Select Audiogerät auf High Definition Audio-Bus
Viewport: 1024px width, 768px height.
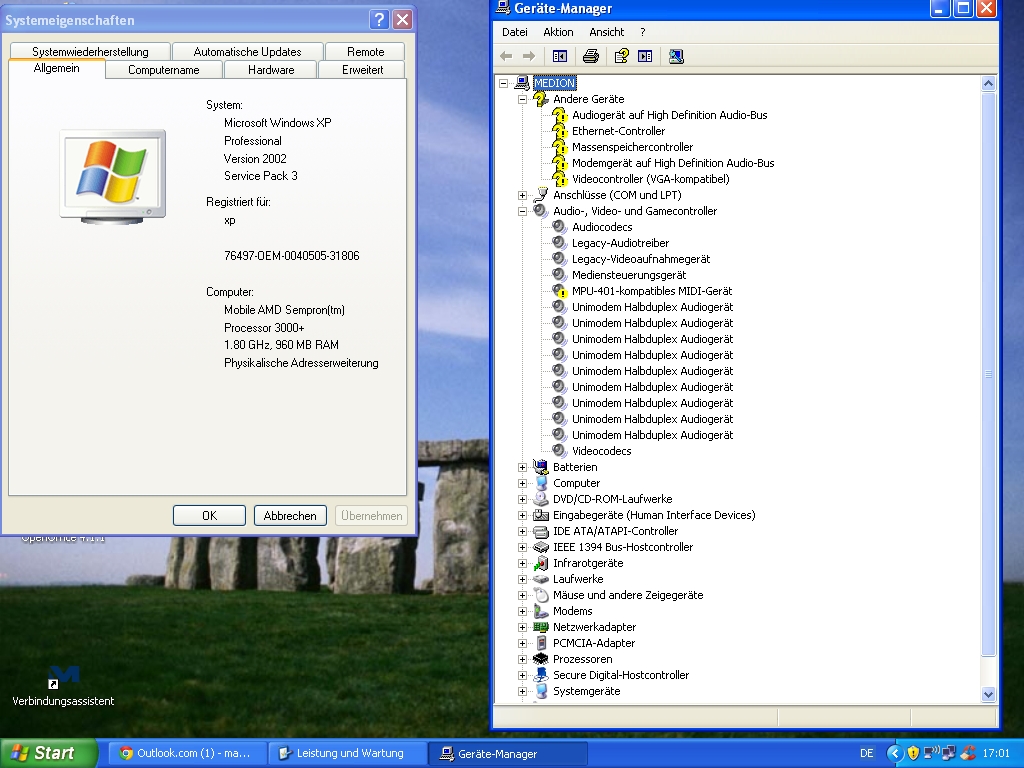point(669,115)
